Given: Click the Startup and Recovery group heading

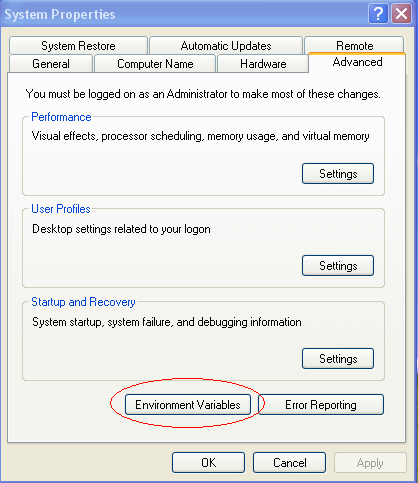Looking at the screenshot, I should click(x=83, y=302).
